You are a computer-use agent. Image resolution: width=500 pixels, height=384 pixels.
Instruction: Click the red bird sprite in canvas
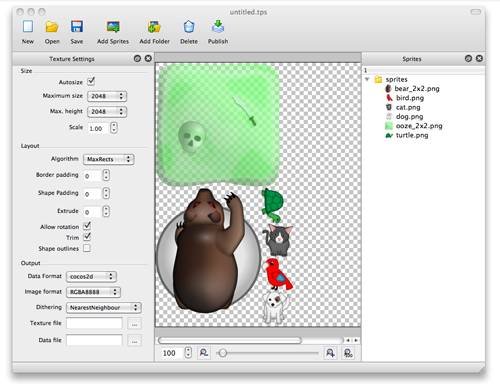pyautogui.click(x=279, y=274)
